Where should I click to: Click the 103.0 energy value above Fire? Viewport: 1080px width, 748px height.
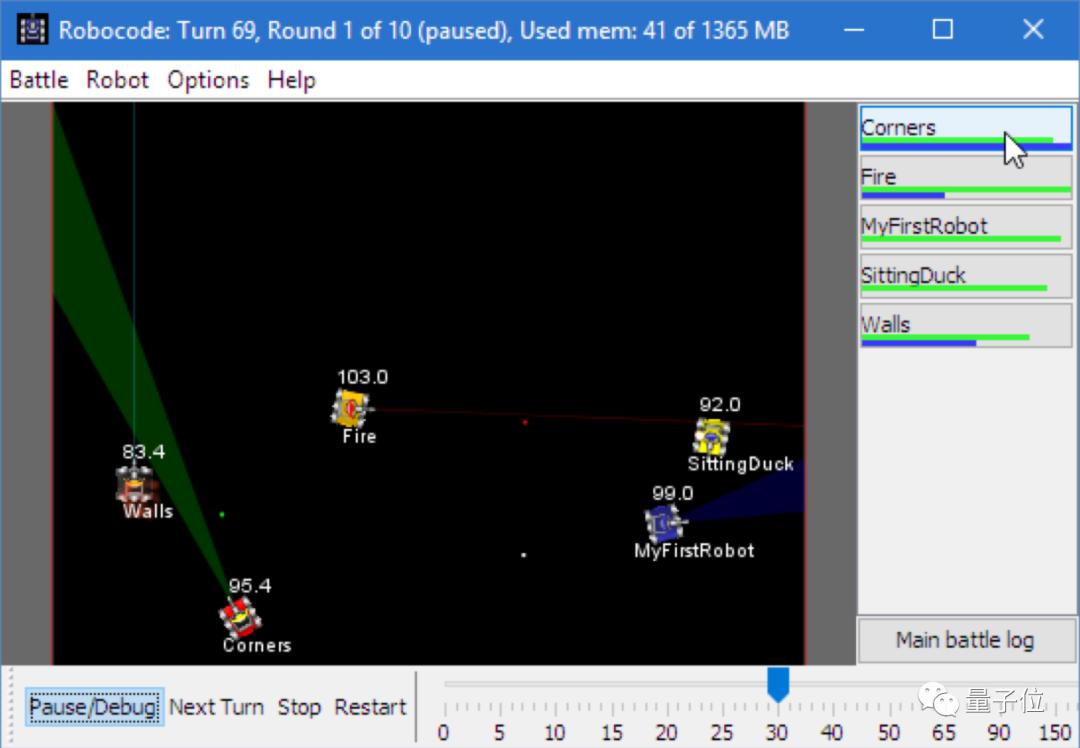[x=362, y=377]
